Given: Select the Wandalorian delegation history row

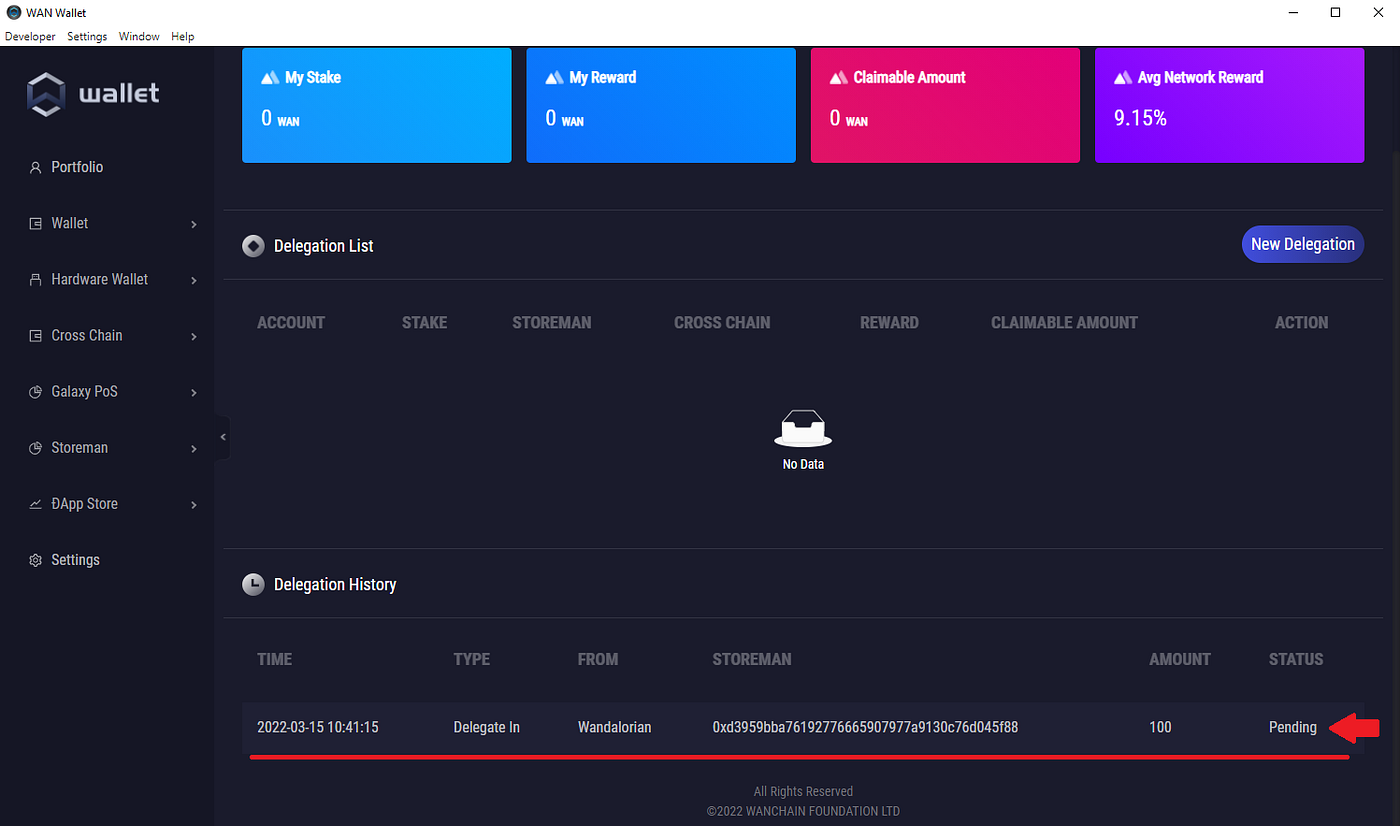Looking at the screenshot, I should point(614,727).
